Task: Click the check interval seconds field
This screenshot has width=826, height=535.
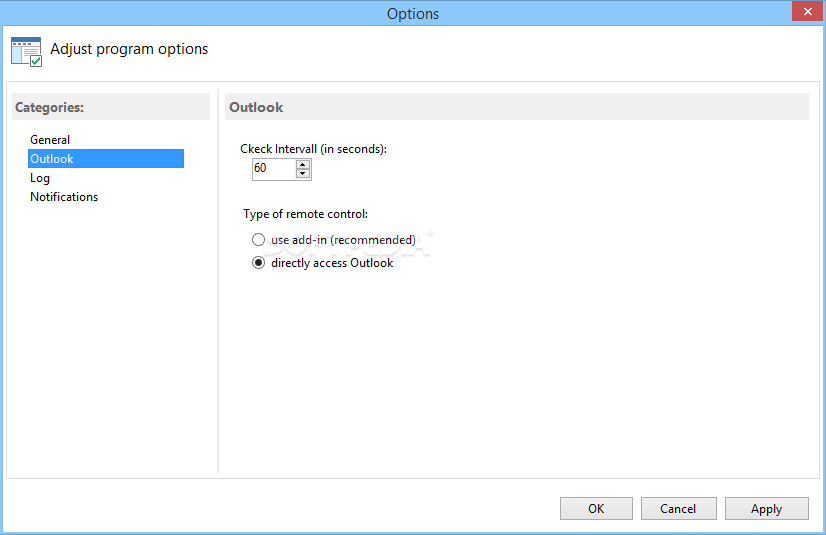Action: coord(274,169)
